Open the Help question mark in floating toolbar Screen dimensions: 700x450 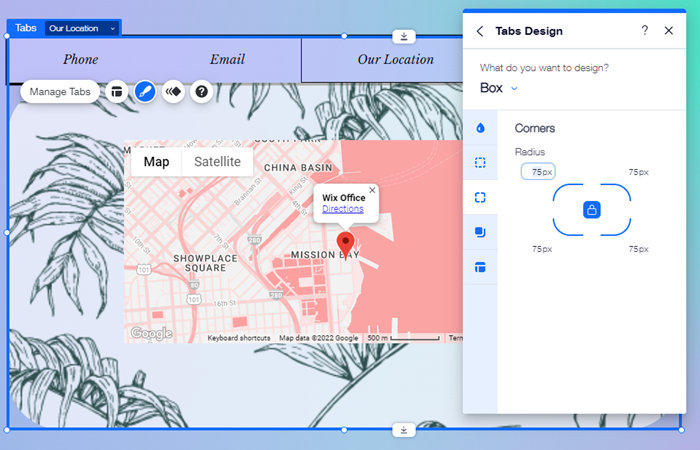pyautogui.click(x=202, y=92)
